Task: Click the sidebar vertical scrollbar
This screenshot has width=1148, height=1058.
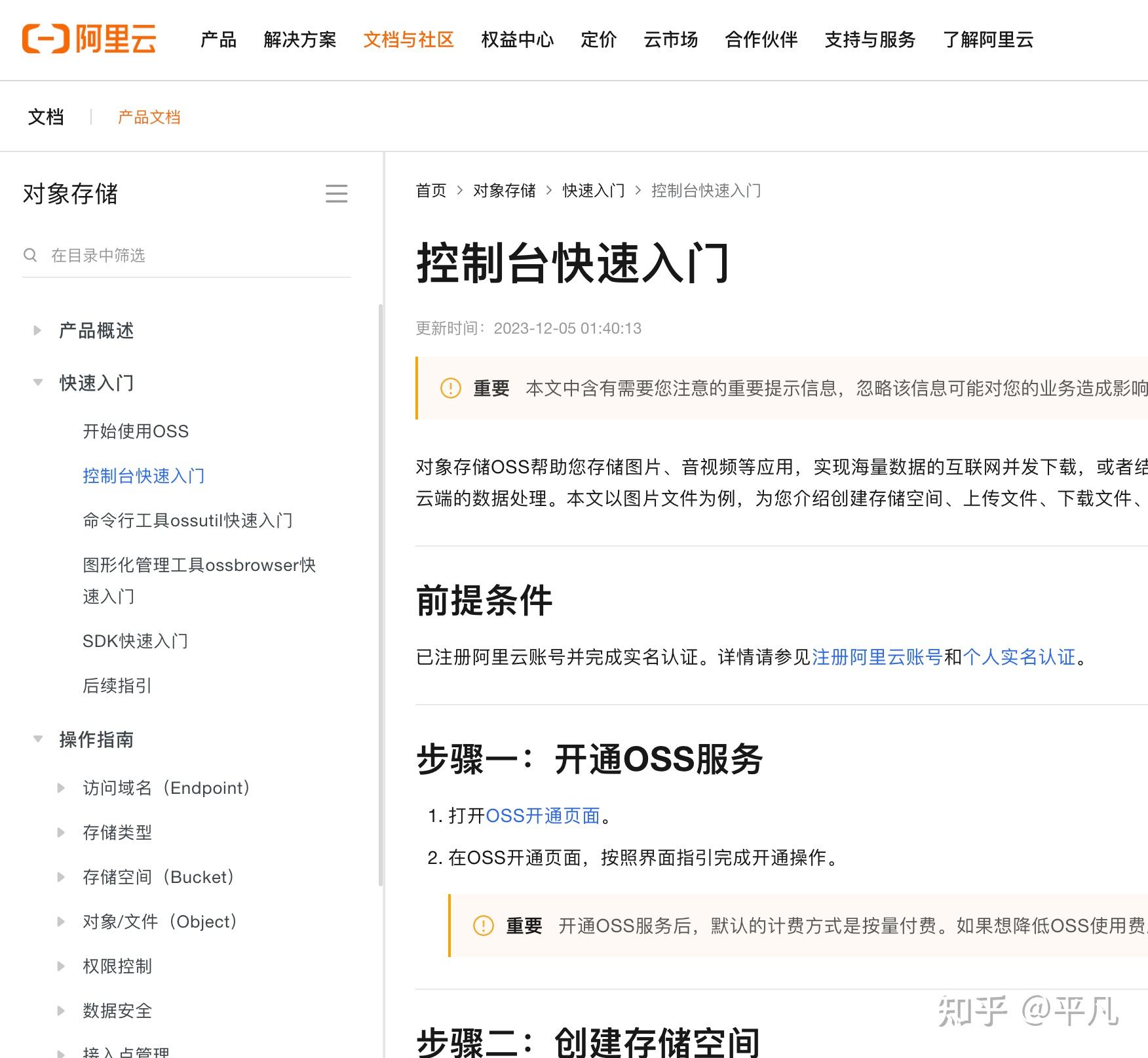Action: point(381,595)
